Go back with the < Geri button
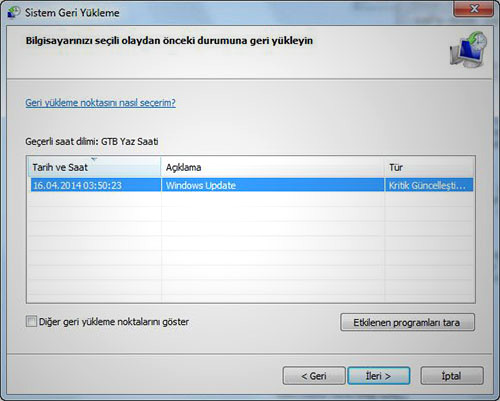The image size is (500, 401). 314,376
